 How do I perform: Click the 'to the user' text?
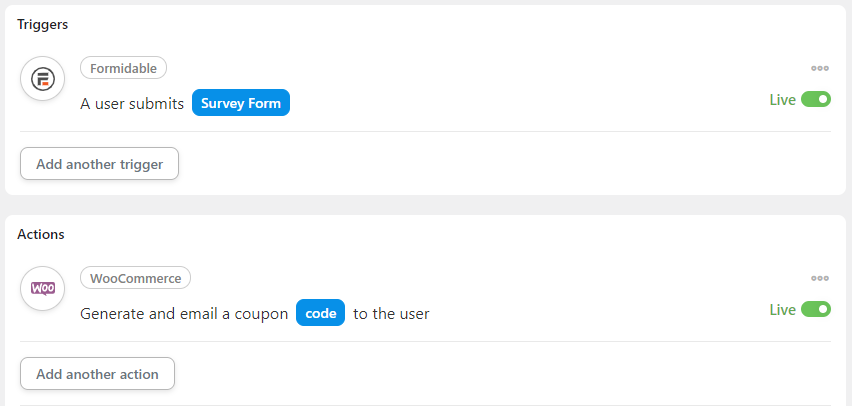pyautogui.click(x=391, y=314)
